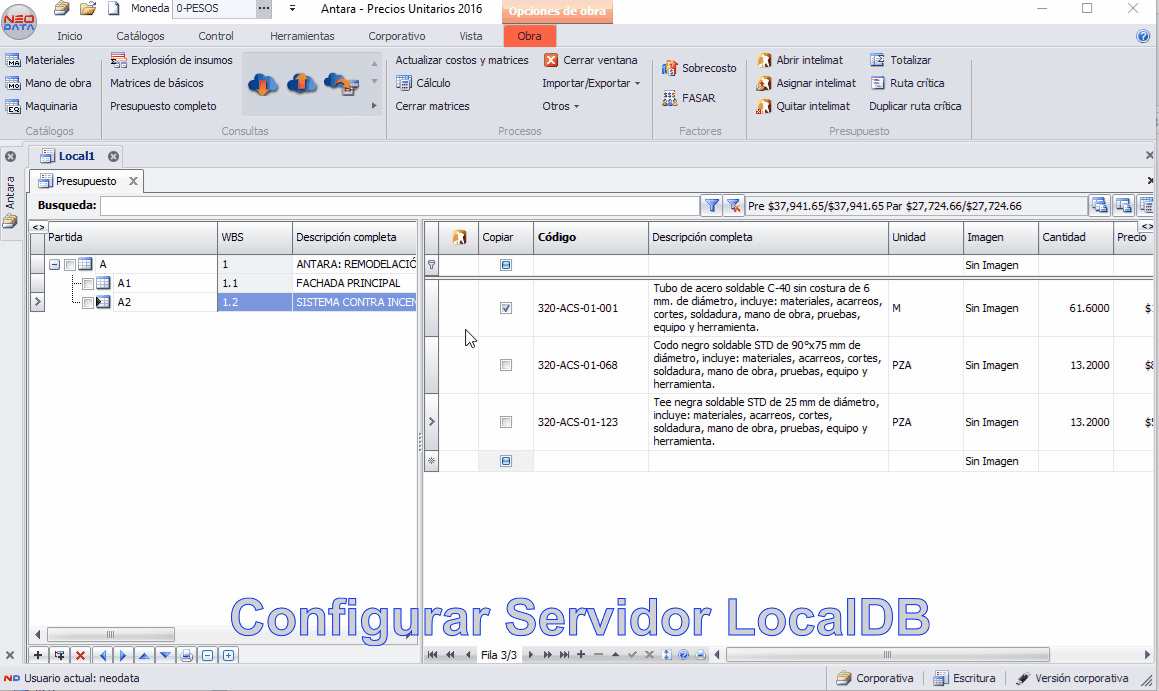Go to last record in grid navigator
This screenshot has height=691, width=1159.
point(565,655)
